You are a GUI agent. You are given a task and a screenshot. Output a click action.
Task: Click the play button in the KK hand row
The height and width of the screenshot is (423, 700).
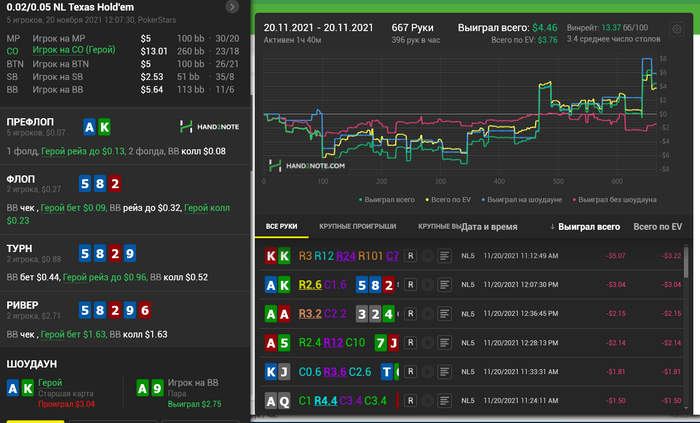click(x=427, y=256)
